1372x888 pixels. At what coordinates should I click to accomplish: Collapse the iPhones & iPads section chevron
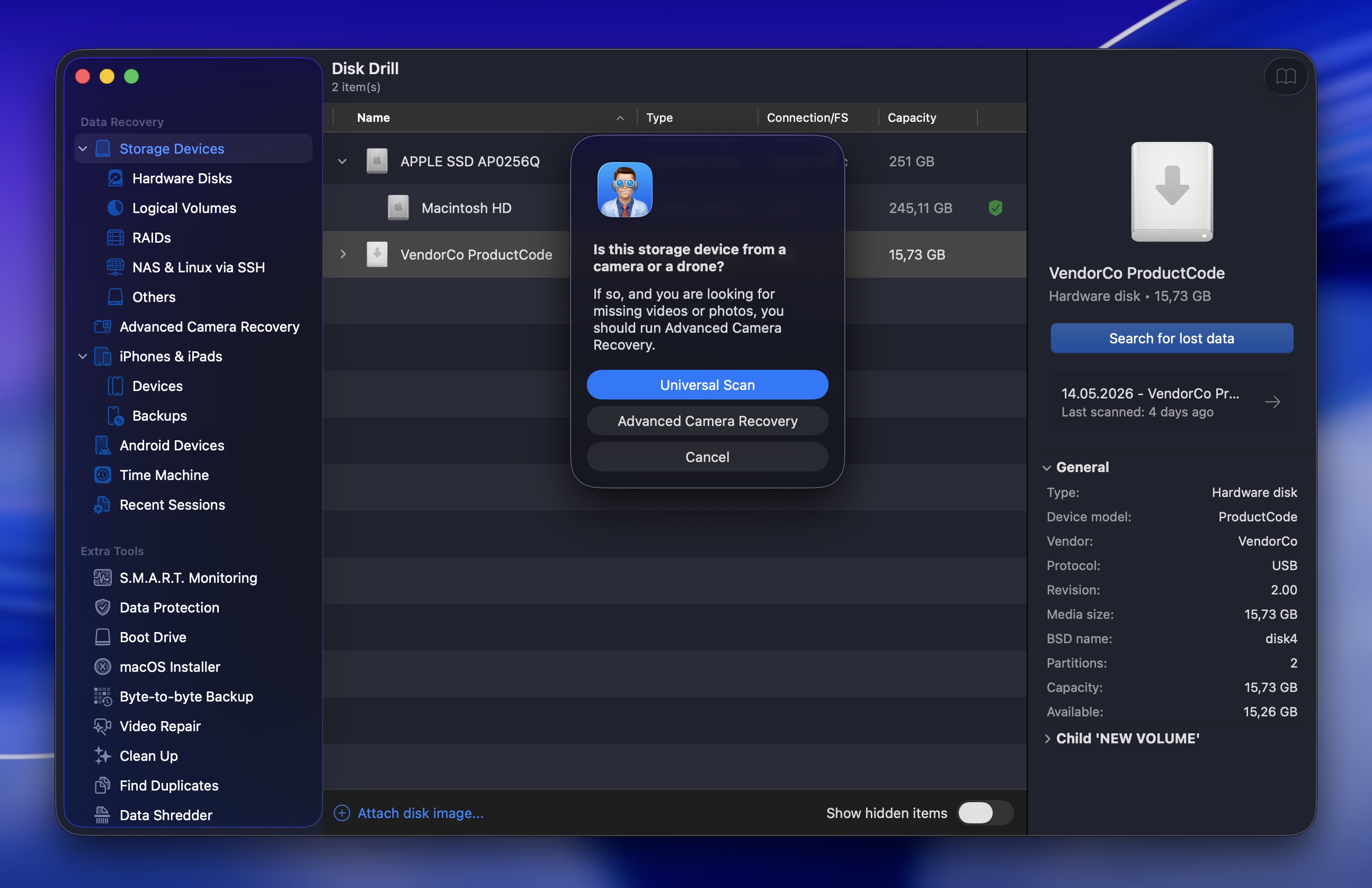click(x=83, y=357)
